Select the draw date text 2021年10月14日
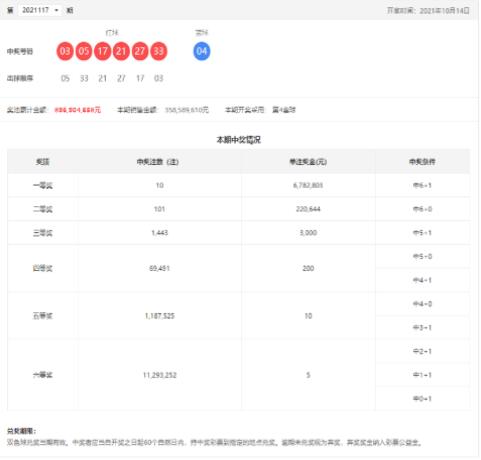This screenshot has width=481, height=460. [x=444, y=11]
